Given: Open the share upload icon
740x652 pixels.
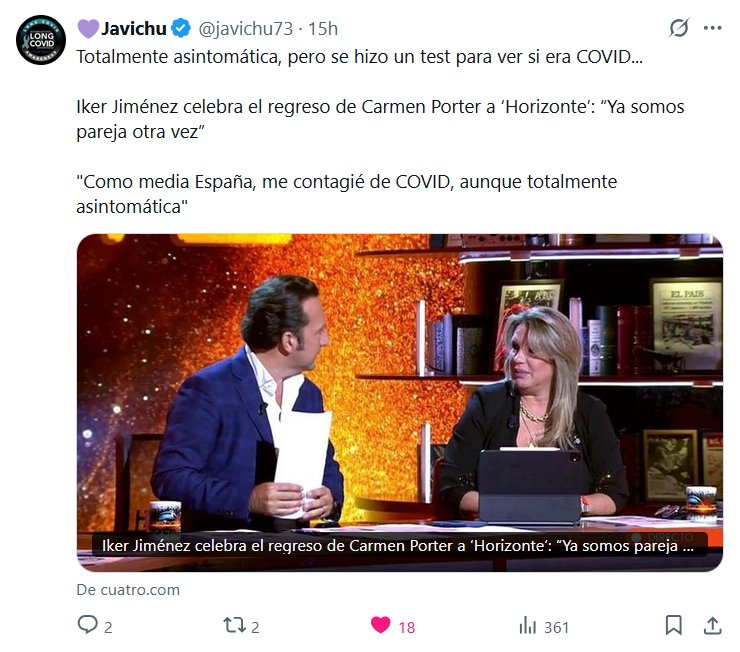Looking at the screenshot, I should (713, 626).
